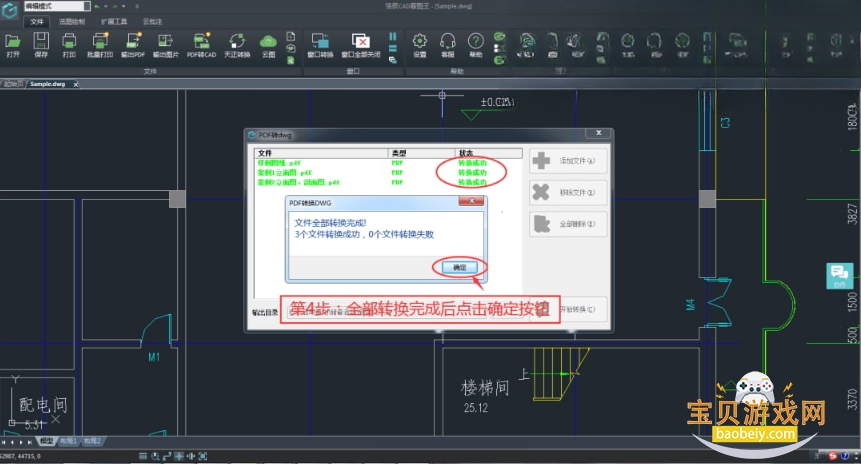Click the redo arrow in the title bar
The width and height of the screenshot is (861, 464).
pyautogui.click(x=115, y=6)
